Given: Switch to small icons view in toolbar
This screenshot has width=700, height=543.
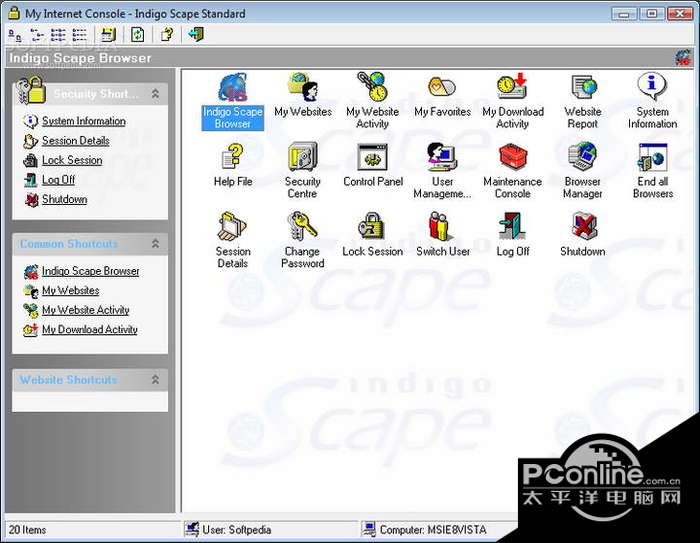Looking at the screenshot, I should 37,34.
